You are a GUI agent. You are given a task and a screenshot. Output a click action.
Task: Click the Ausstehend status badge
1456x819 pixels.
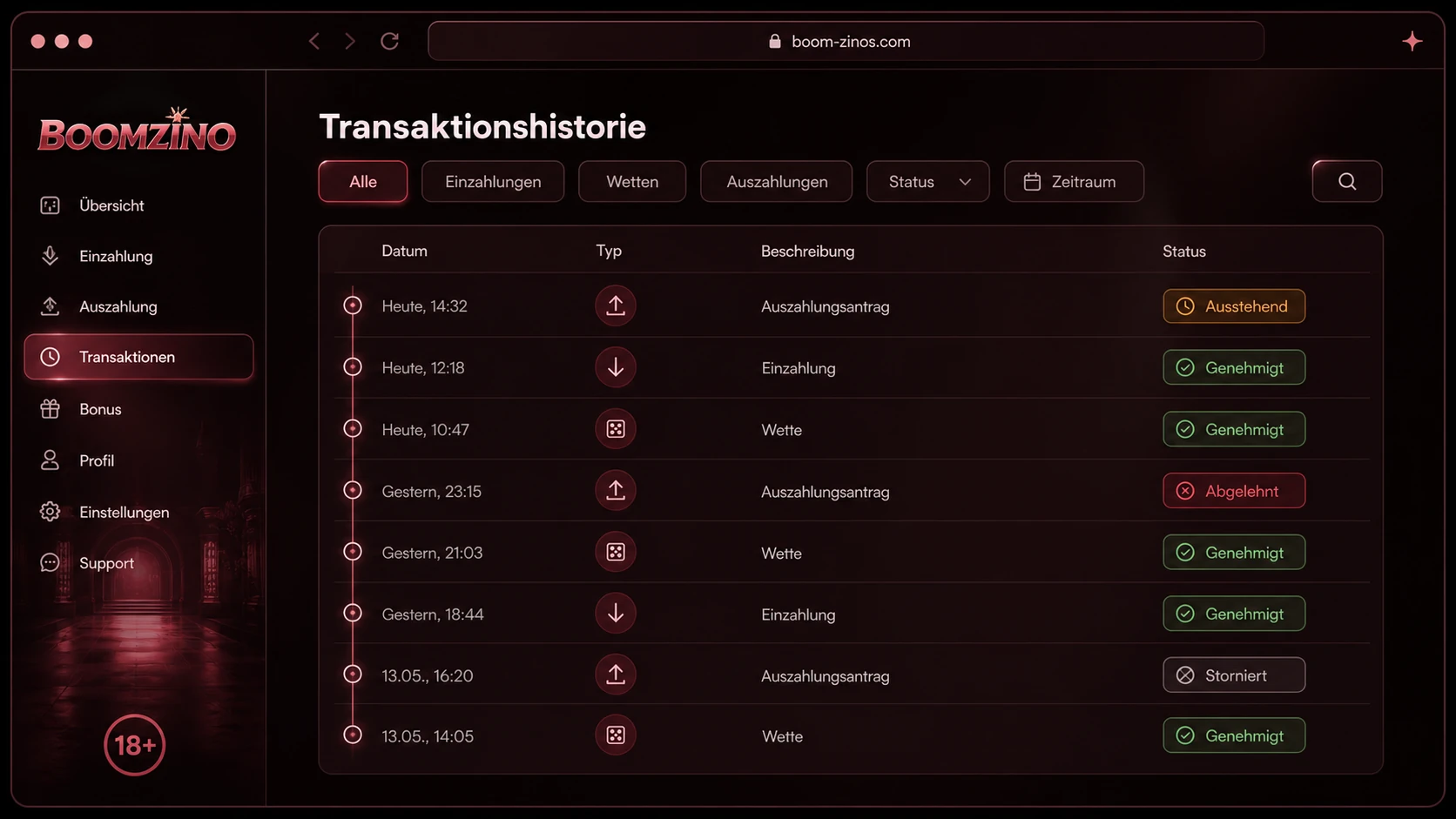pos(1234,306)
